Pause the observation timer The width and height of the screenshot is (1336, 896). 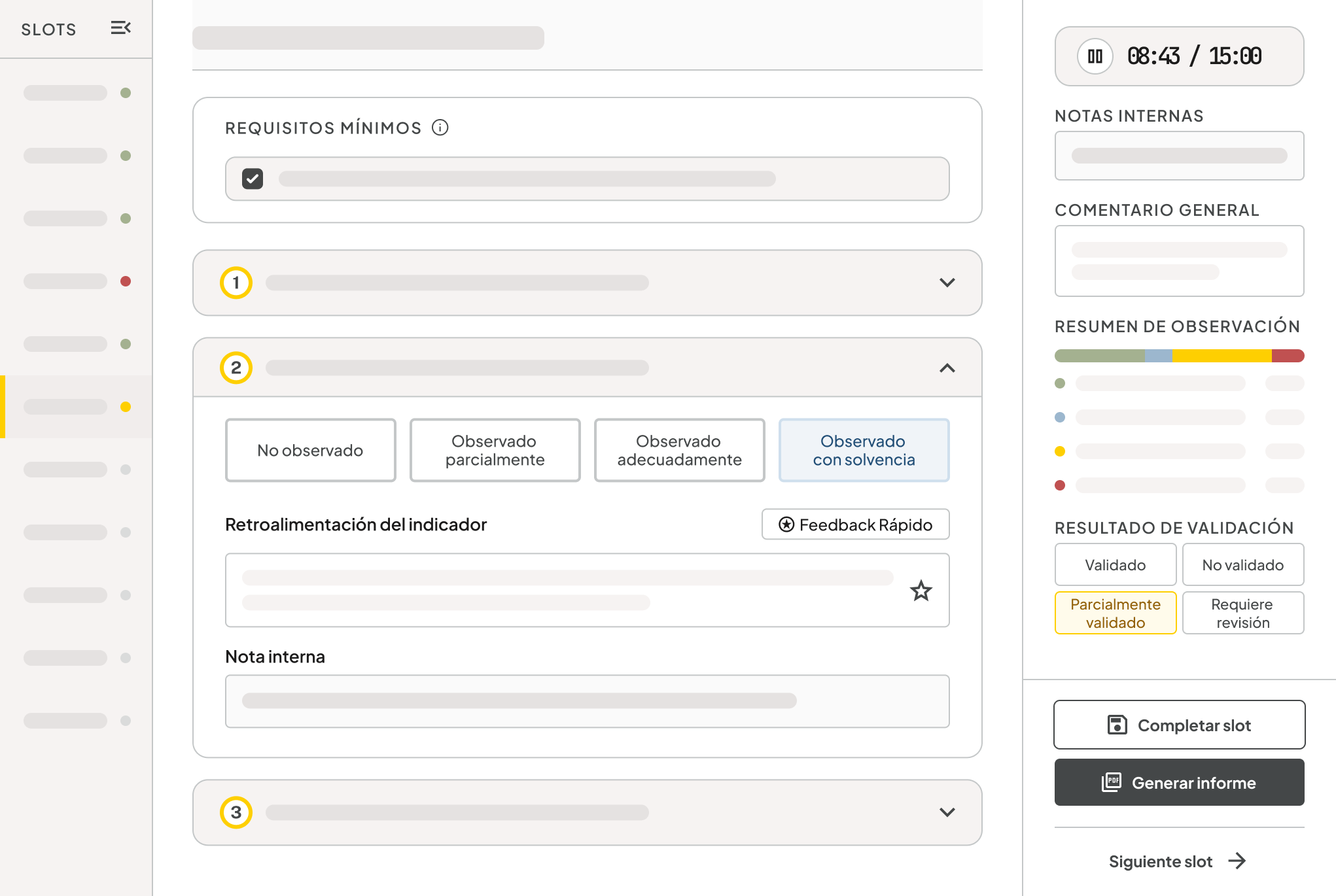pos(1095,56)
